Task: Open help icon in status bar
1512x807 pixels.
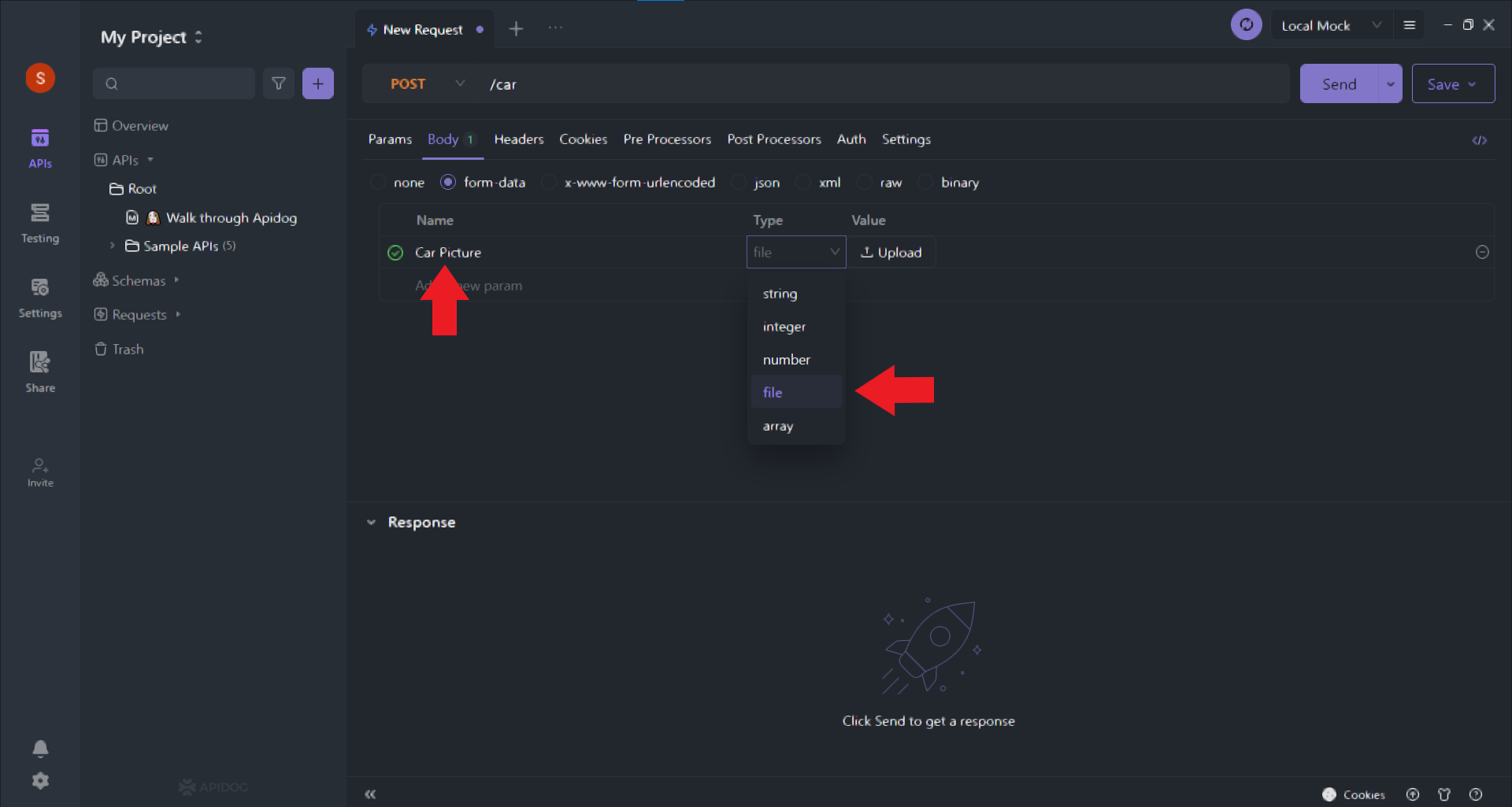Action: [1476, 794]
